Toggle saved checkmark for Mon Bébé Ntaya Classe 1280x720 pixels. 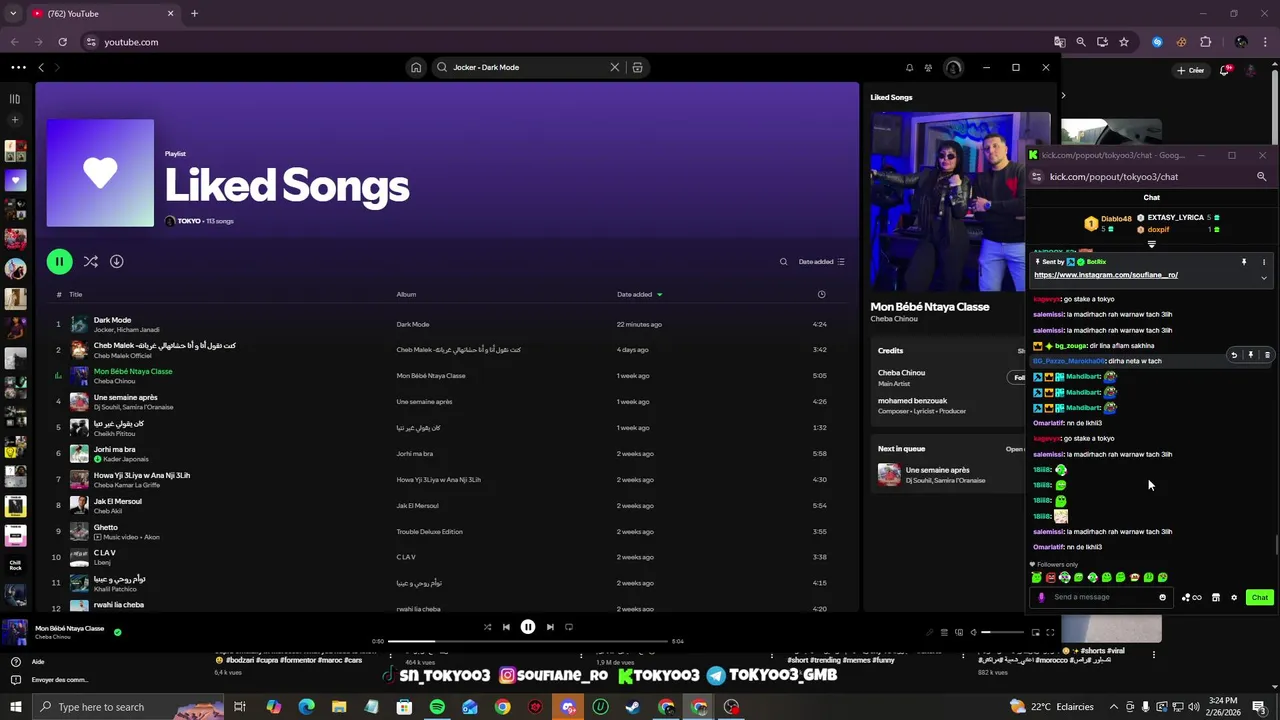click(x=117, y=632)
